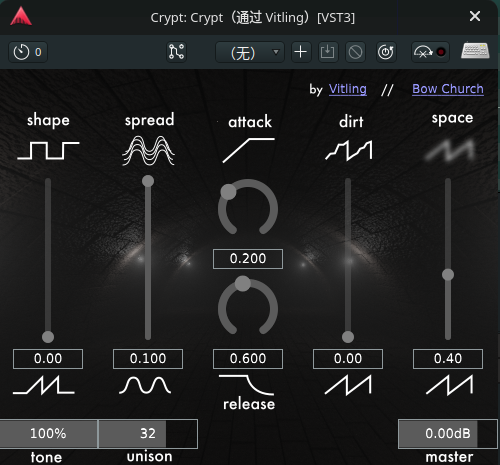Click the master bar showing 0.00dB
This screenshot has height=465, width=500.
point(448,434)
